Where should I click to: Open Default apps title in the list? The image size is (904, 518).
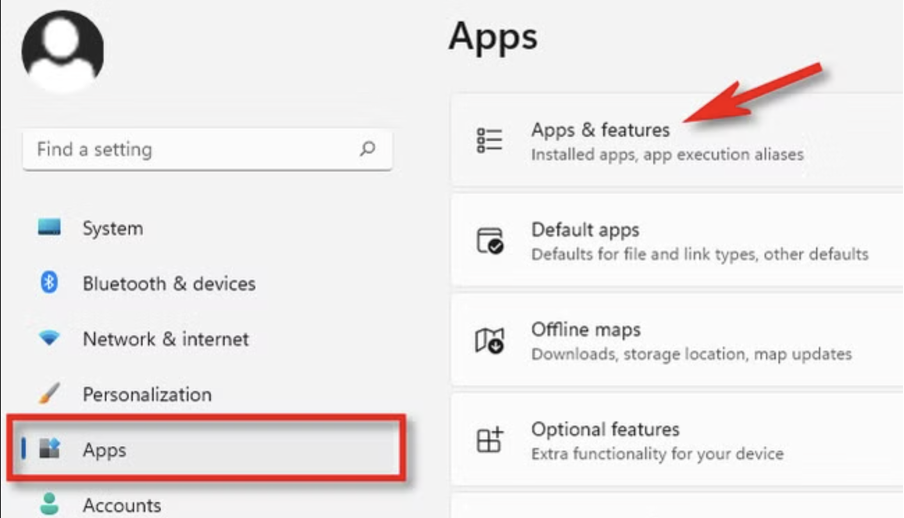[585, 230]
